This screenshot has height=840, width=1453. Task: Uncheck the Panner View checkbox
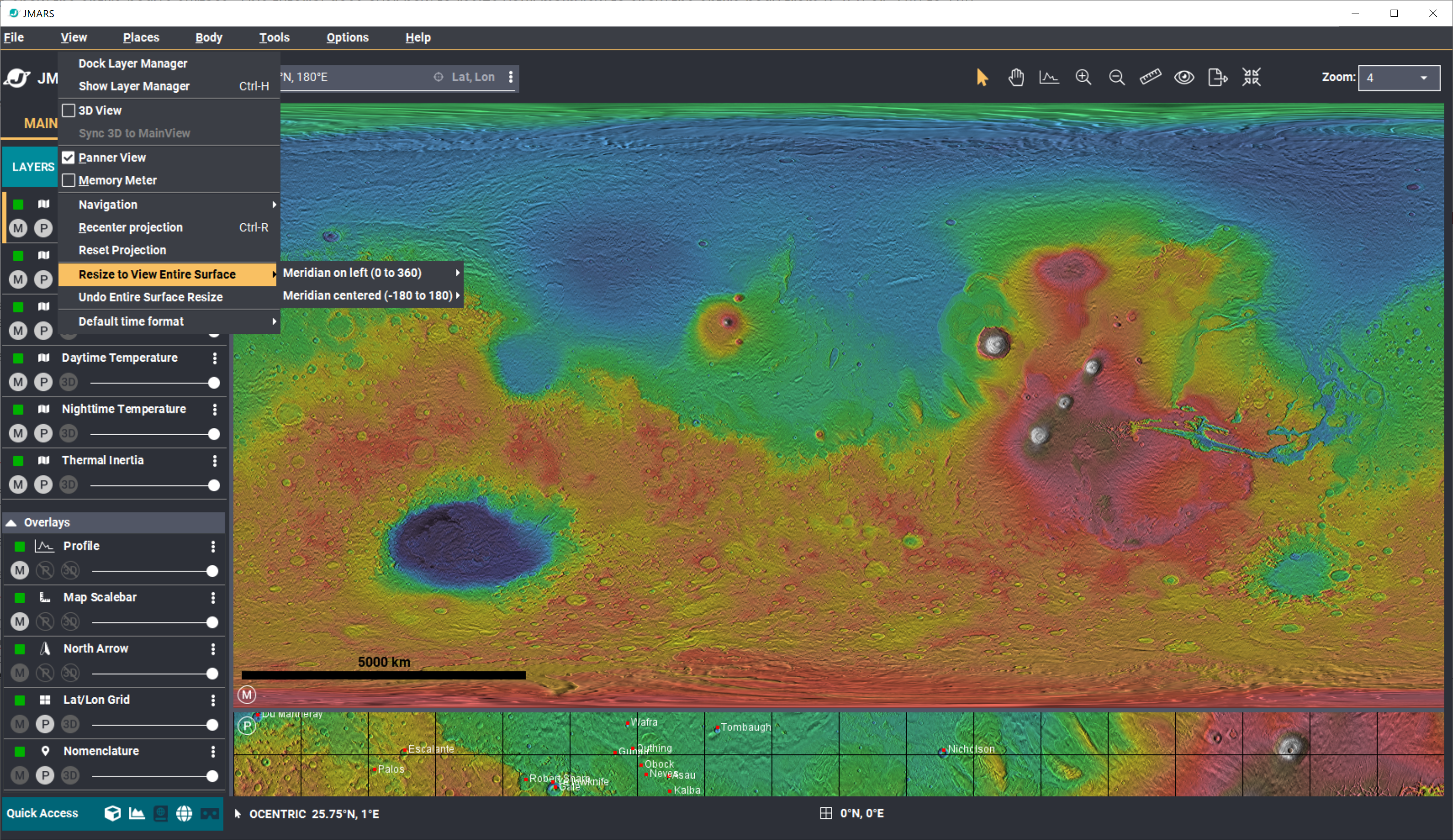(x=69, y=157)
